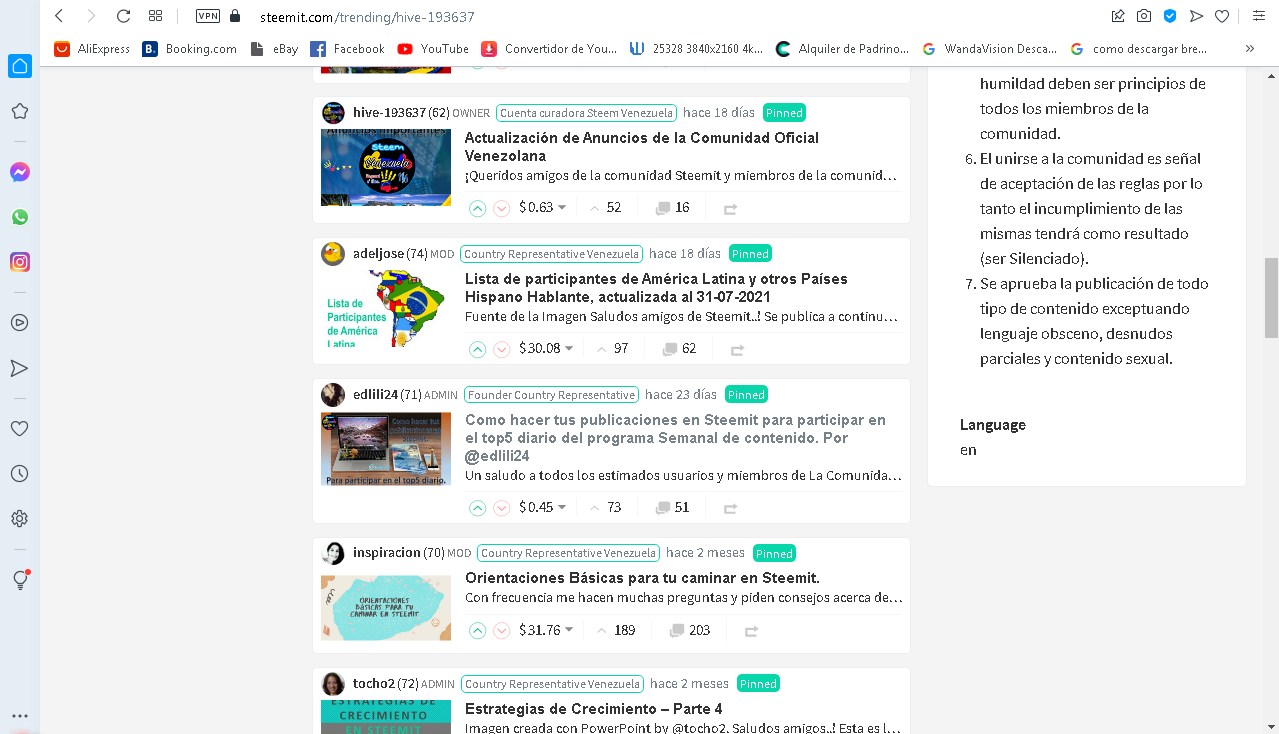
Task: Open WhatsApp in the sidebar
Action: point(19,217)
